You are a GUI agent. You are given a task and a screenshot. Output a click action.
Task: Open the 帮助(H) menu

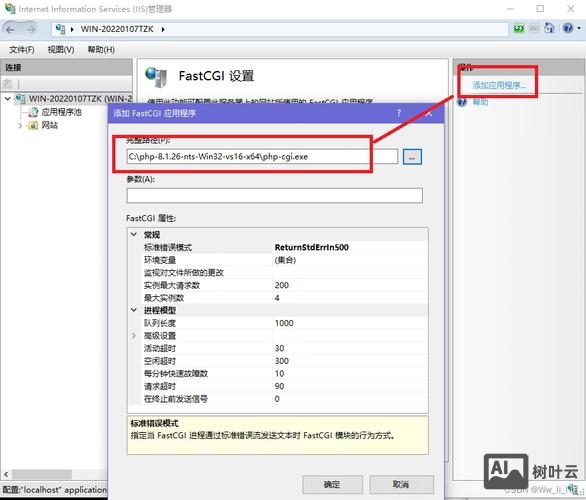coord(101,49)
